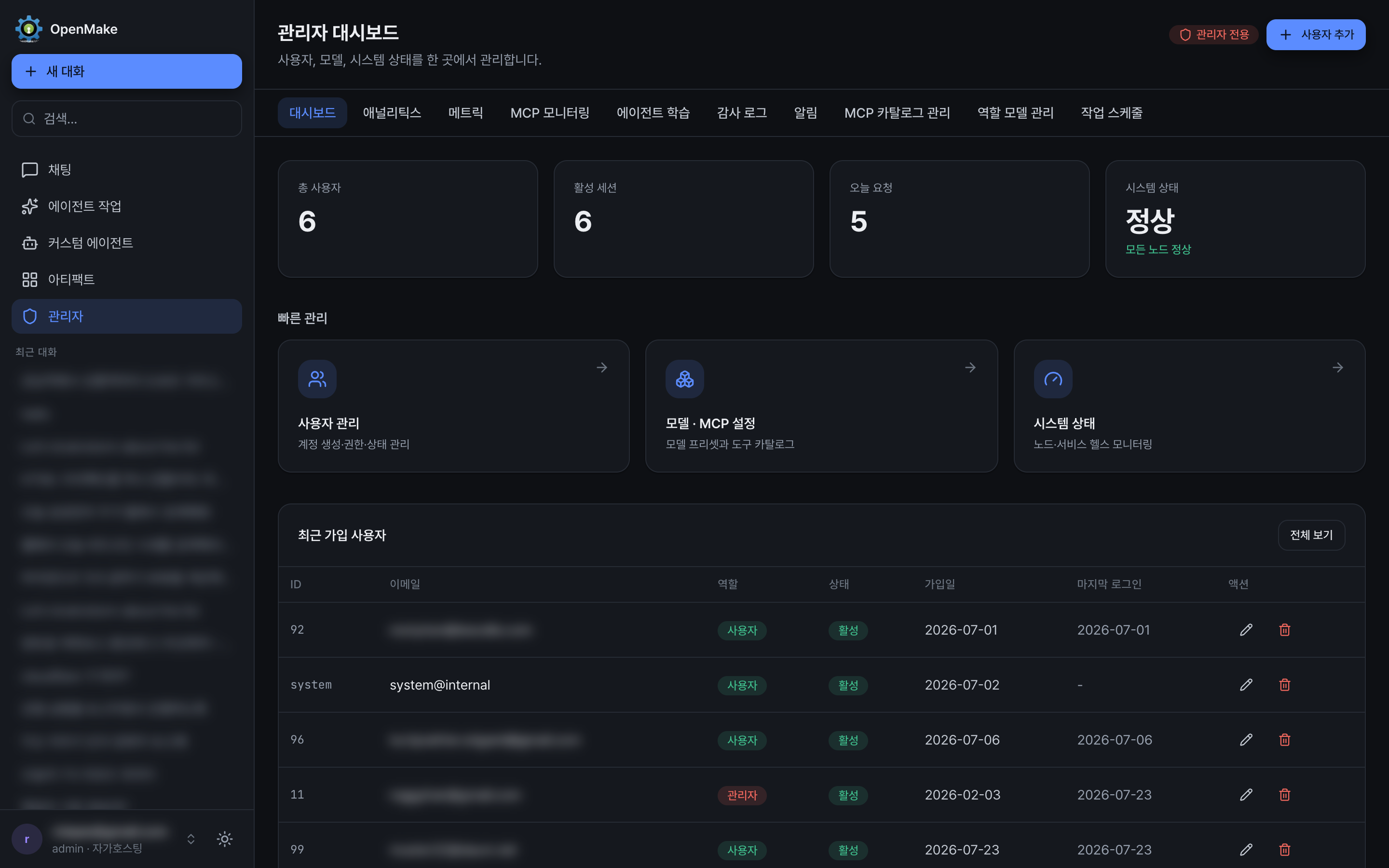Edit user ID 92 with pencil icon
The width and height of the screenshot is (1389, 868).
[x=1246, y=630]
